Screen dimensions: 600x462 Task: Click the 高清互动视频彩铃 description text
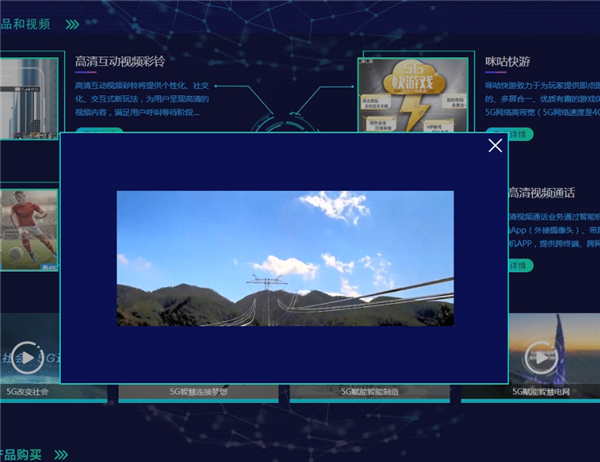pos(142,99)
